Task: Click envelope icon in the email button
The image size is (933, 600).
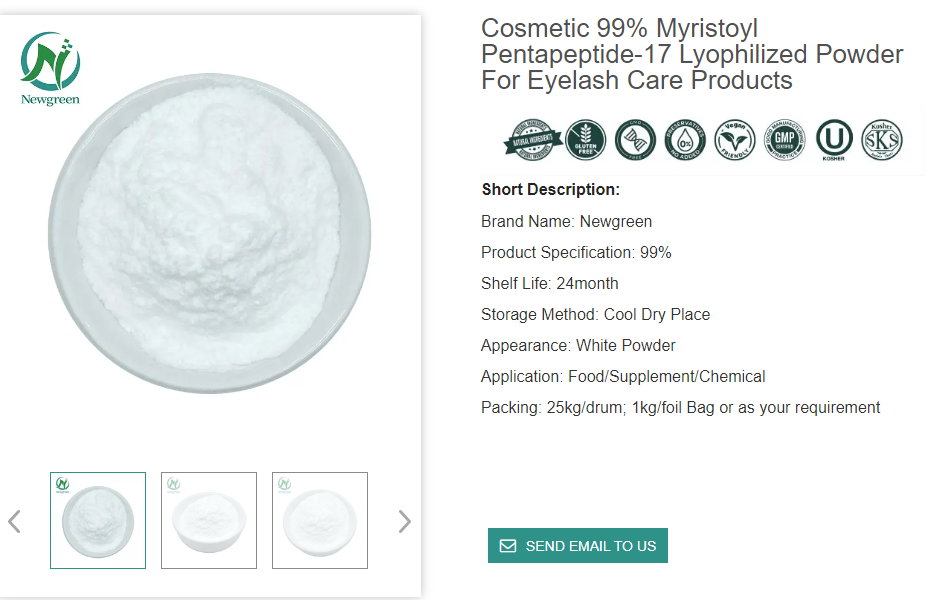Action: point(508,546)
